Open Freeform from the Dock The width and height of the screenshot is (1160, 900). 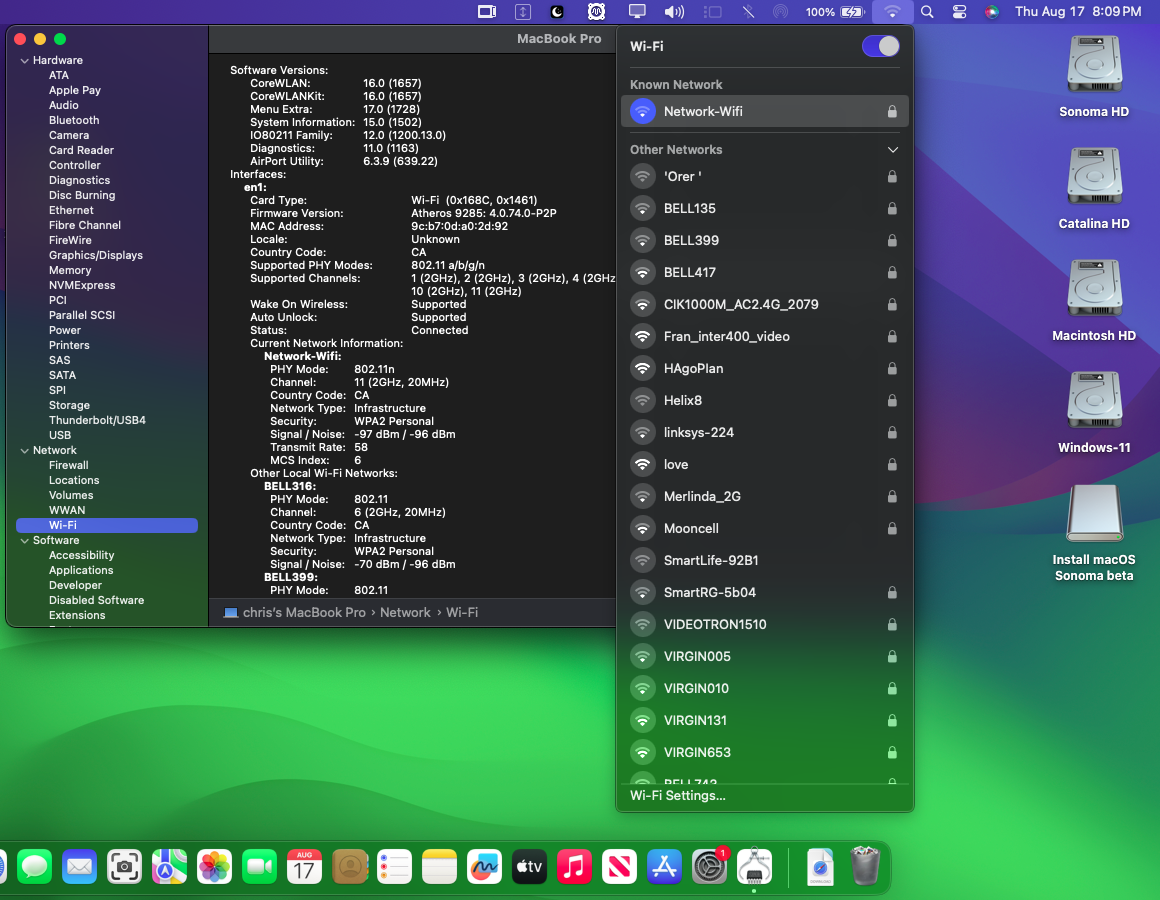485,867
